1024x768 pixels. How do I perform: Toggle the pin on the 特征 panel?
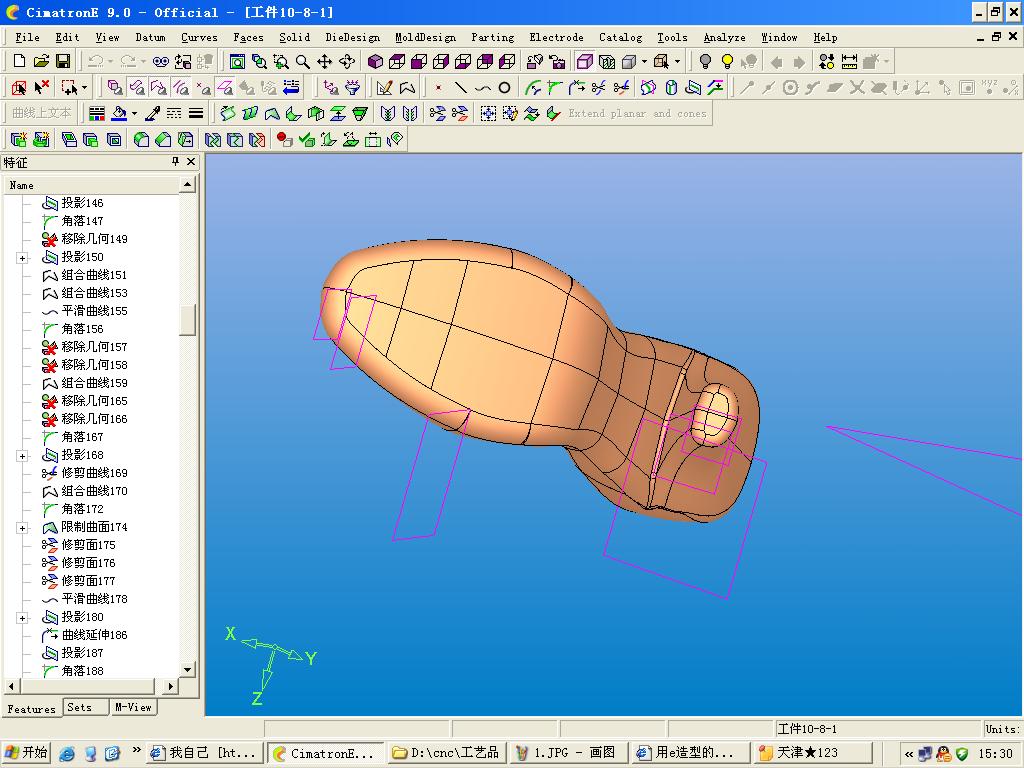coord(175,162)
